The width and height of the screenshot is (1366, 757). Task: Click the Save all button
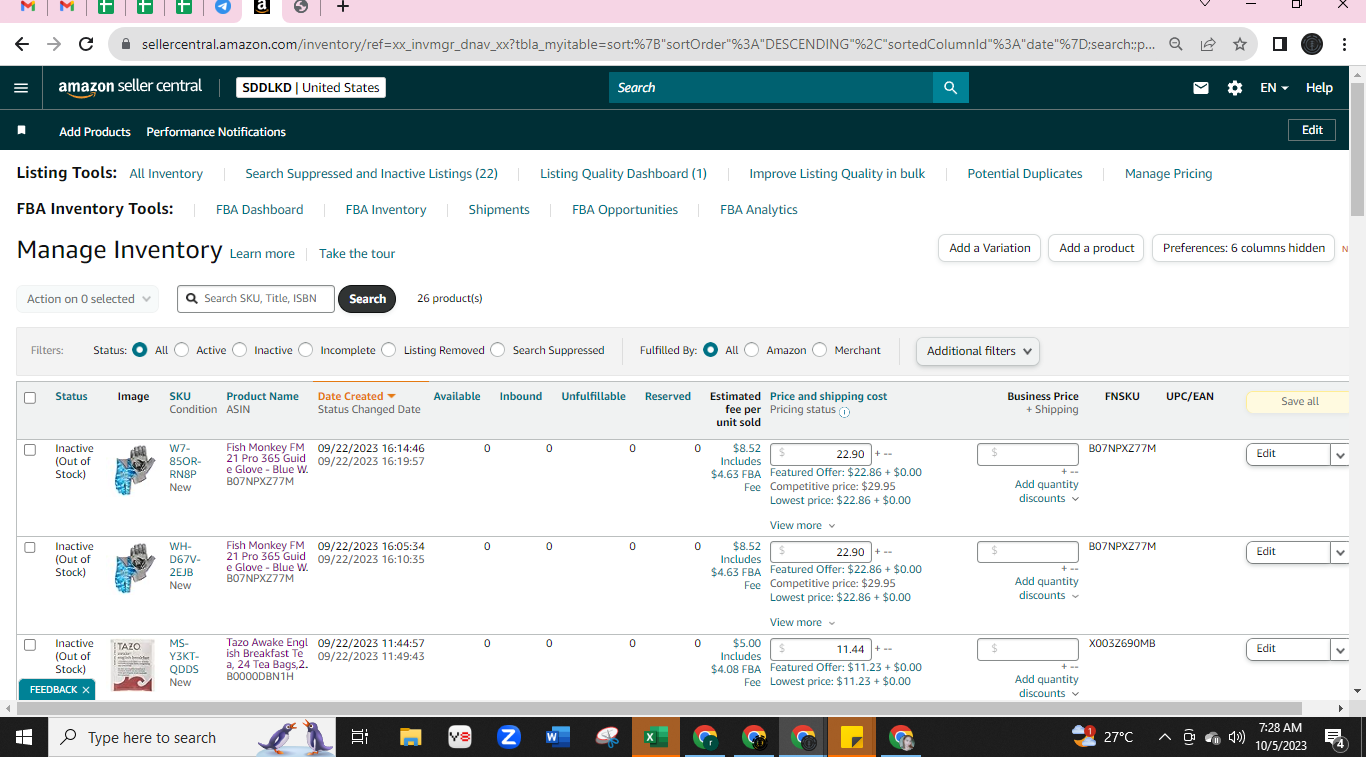pos(1300,402)
